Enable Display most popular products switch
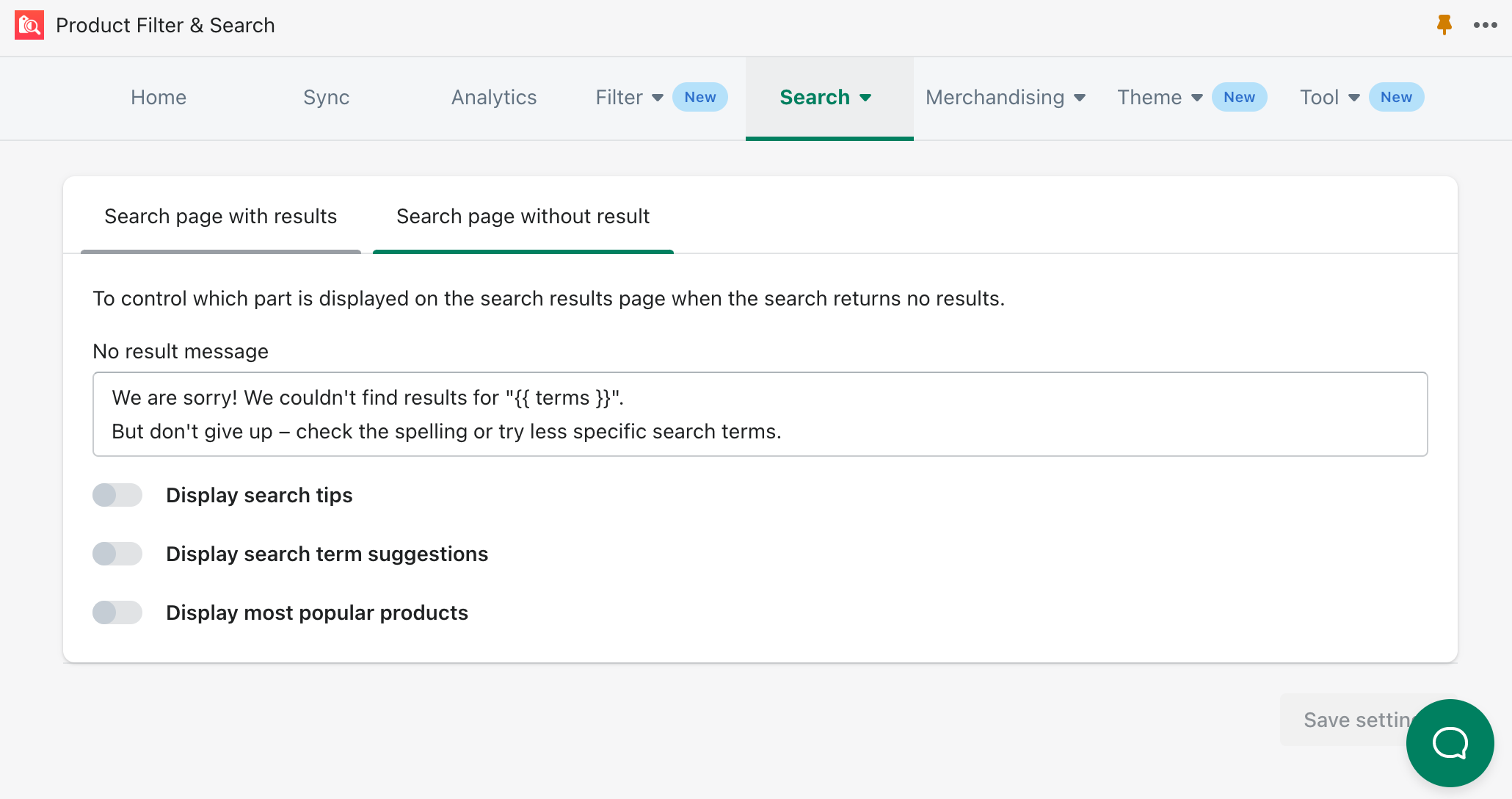 [117, 612]
